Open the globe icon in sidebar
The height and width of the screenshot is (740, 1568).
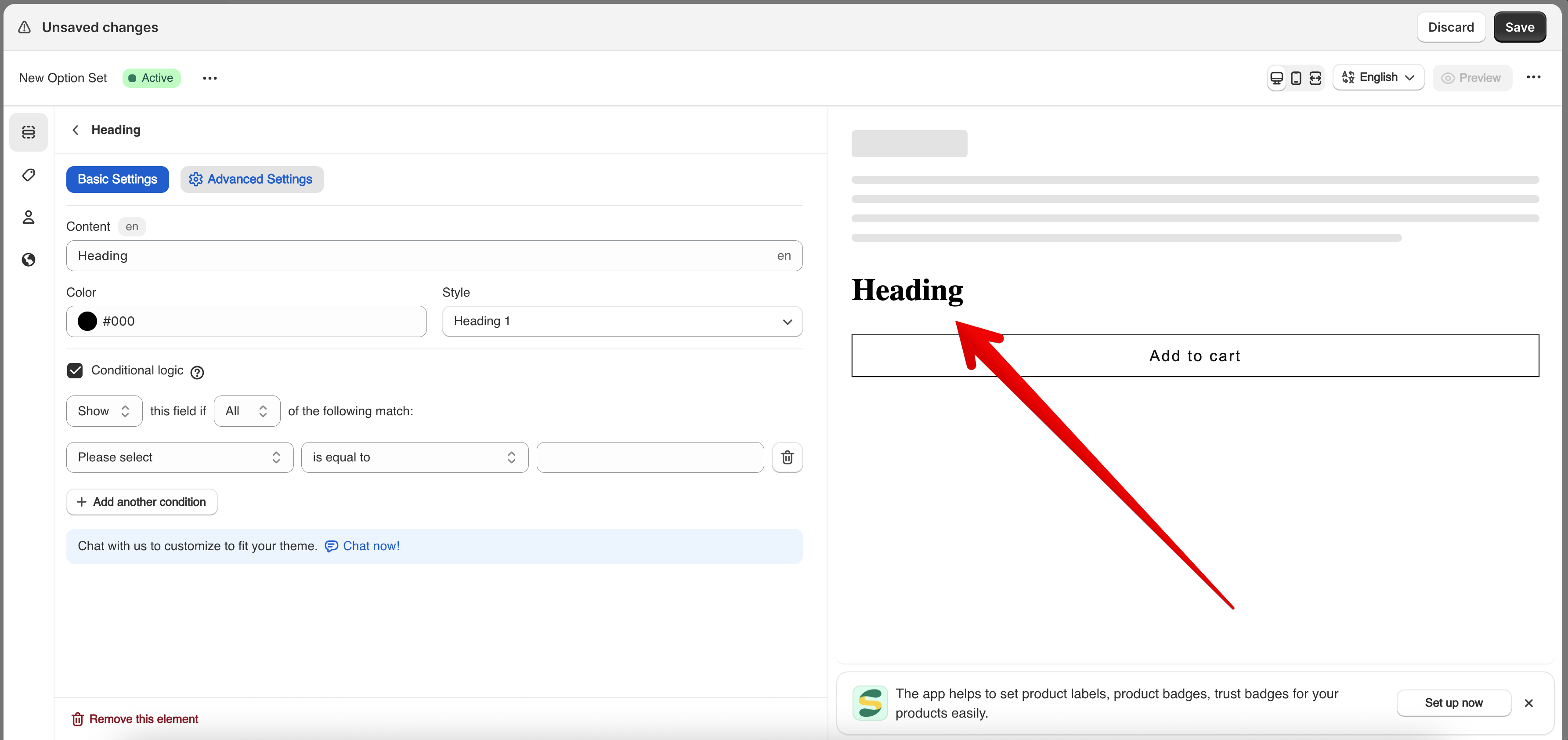pyautogui.click(x=29, y=260)
